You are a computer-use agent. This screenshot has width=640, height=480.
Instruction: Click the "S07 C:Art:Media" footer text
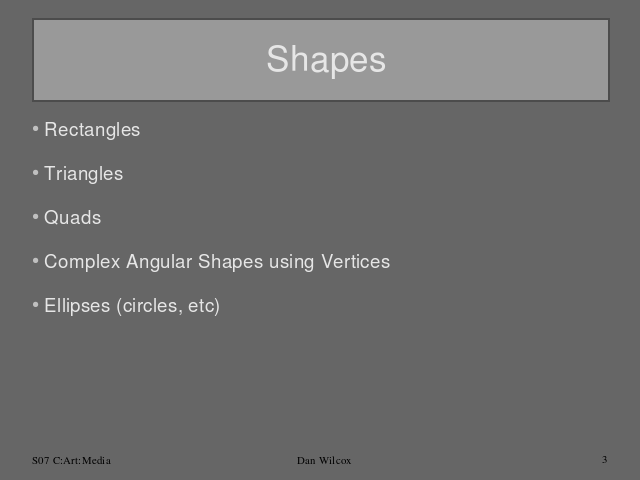click(x=71, y=460)
